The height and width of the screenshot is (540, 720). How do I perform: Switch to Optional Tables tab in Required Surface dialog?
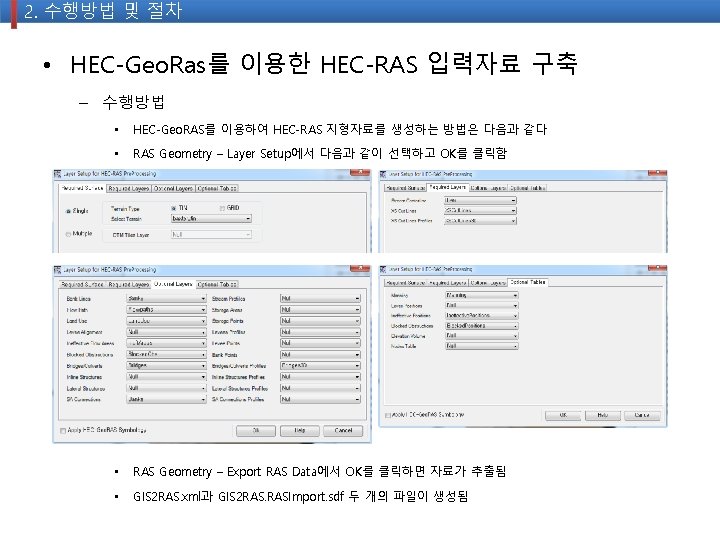click(x=217, y=188)
